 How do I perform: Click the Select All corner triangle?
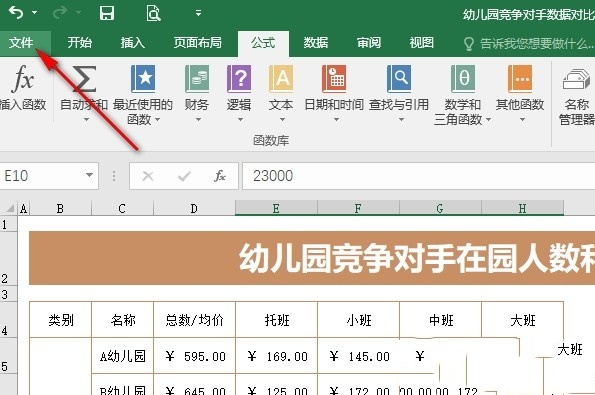[x=9, y=208]
